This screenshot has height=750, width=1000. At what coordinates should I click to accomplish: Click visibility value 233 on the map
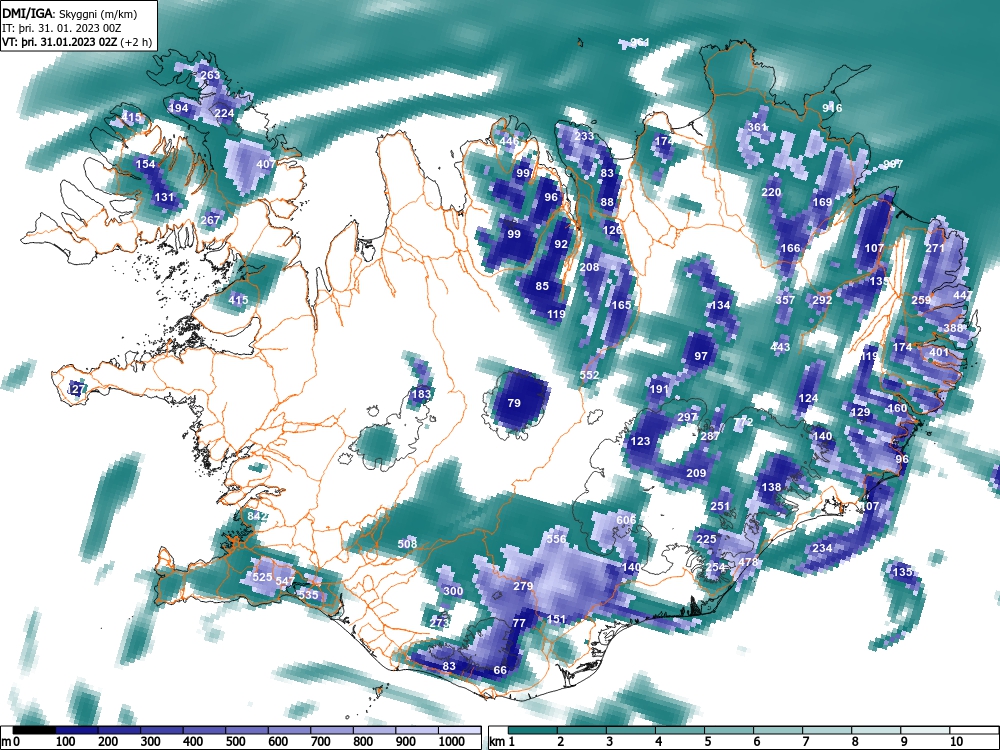tap(584, 136)
